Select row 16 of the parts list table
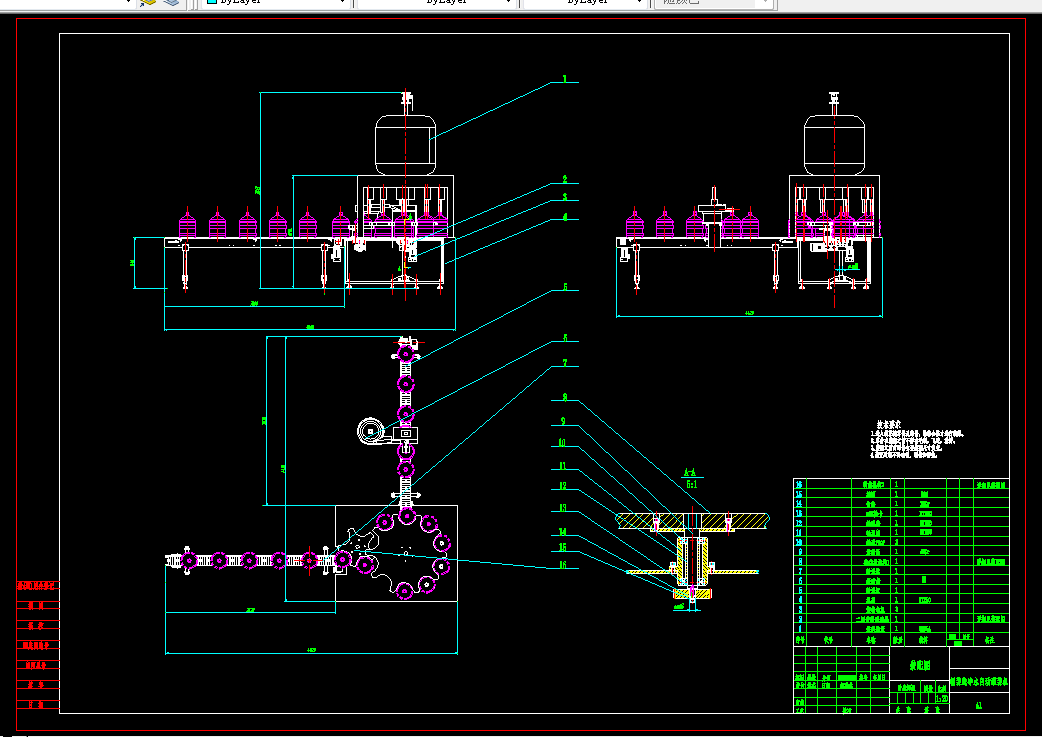 pos(900,484)
